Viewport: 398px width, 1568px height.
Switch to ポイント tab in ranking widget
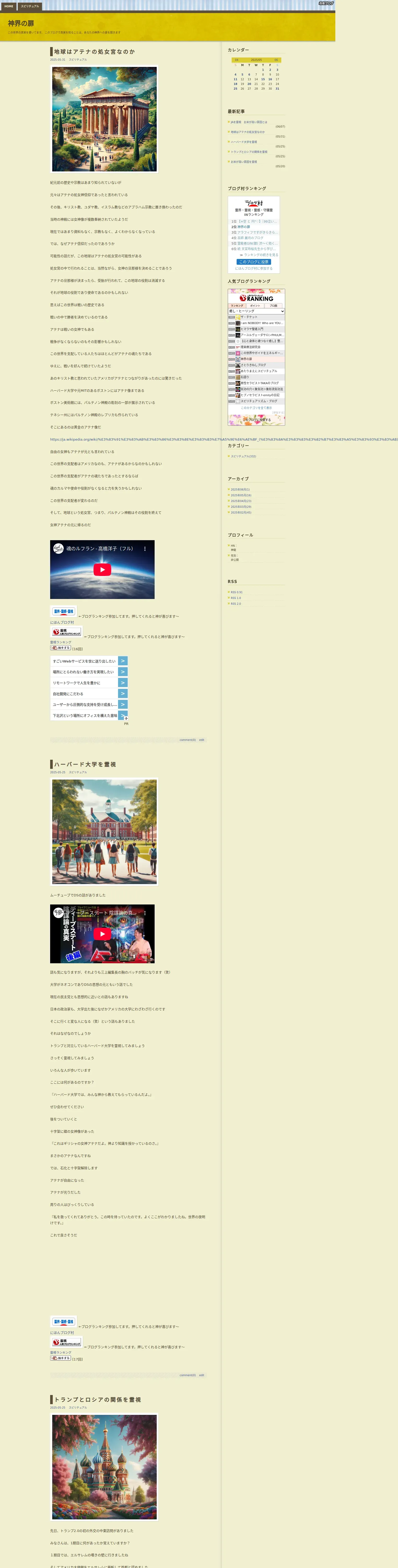[x=255, y=305]
